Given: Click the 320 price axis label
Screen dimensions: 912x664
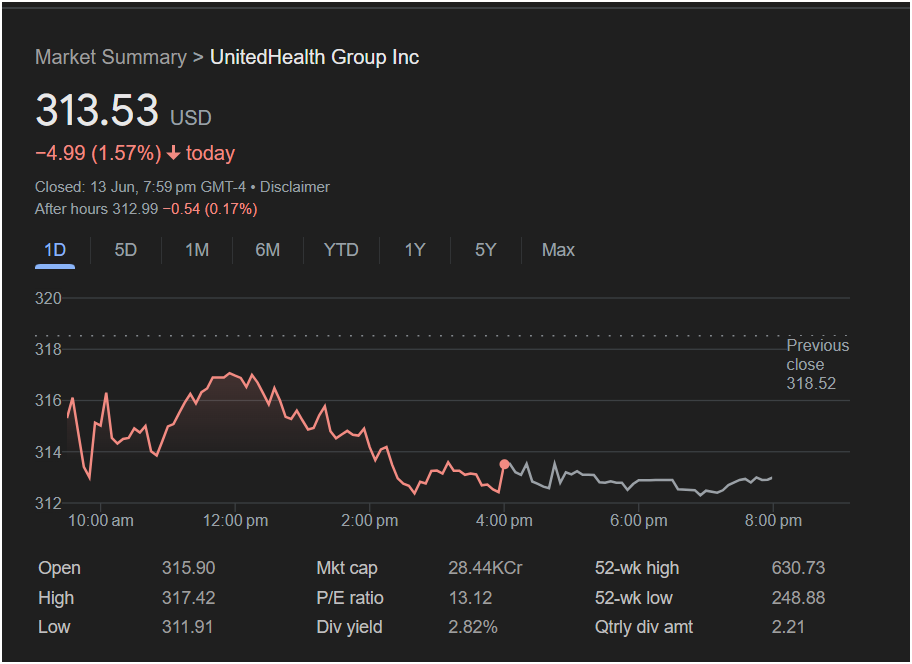Looking at the screenshot, I should [x=48, y=298].
